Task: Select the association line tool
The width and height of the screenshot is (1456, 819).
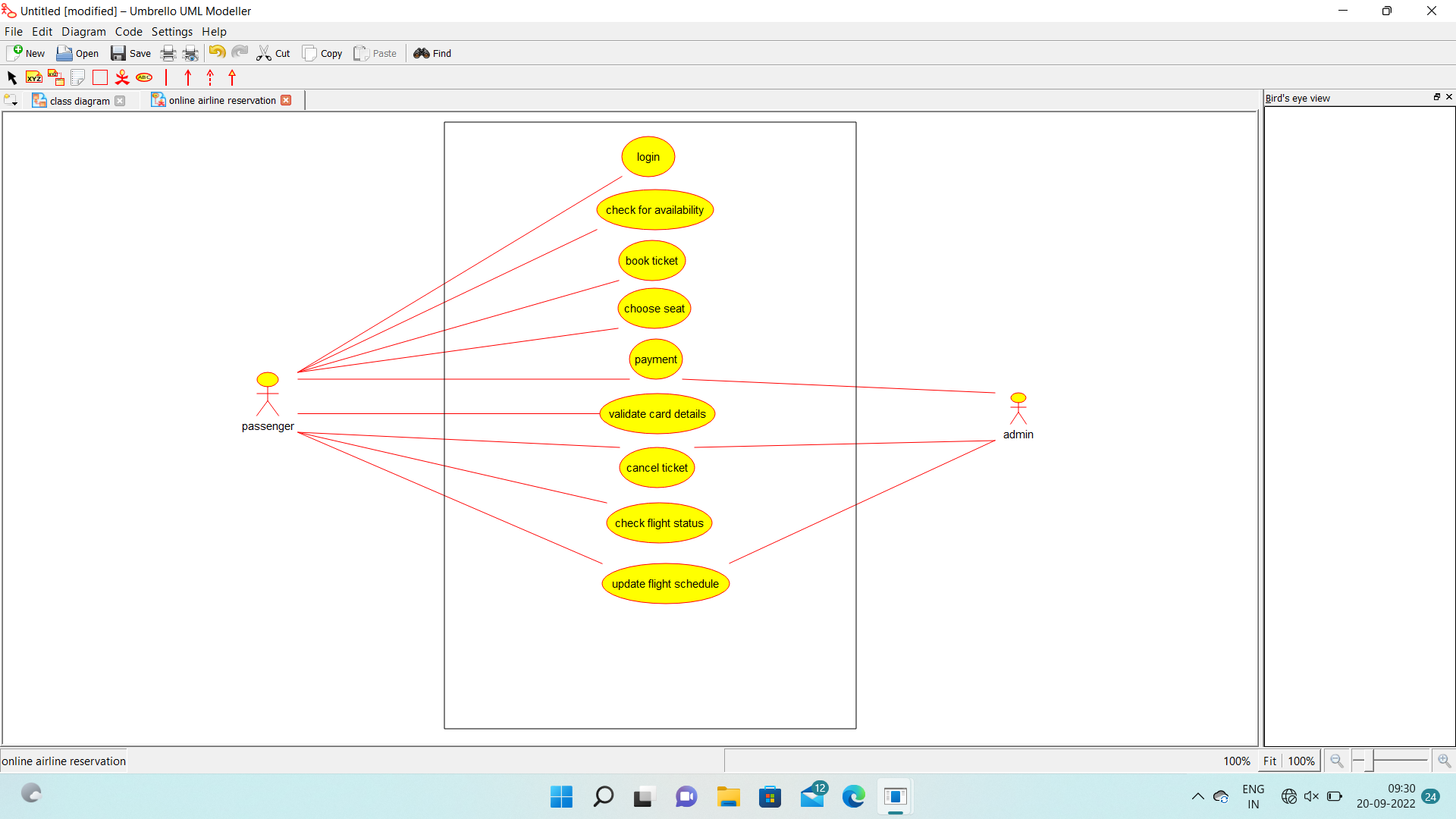Action: click(166, 77)
